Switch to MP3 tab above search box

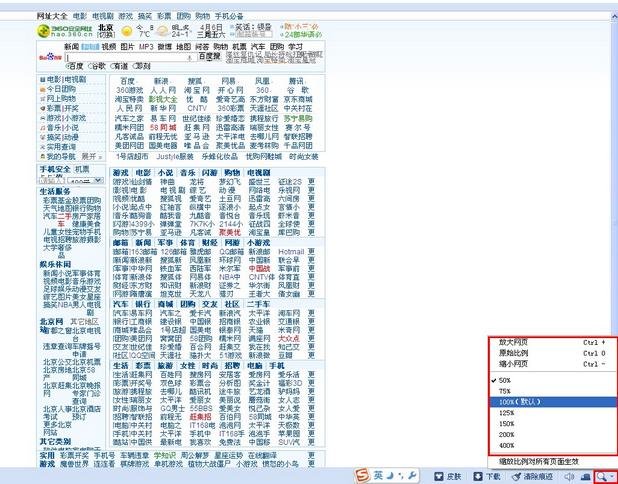click(x=146, y=47)
